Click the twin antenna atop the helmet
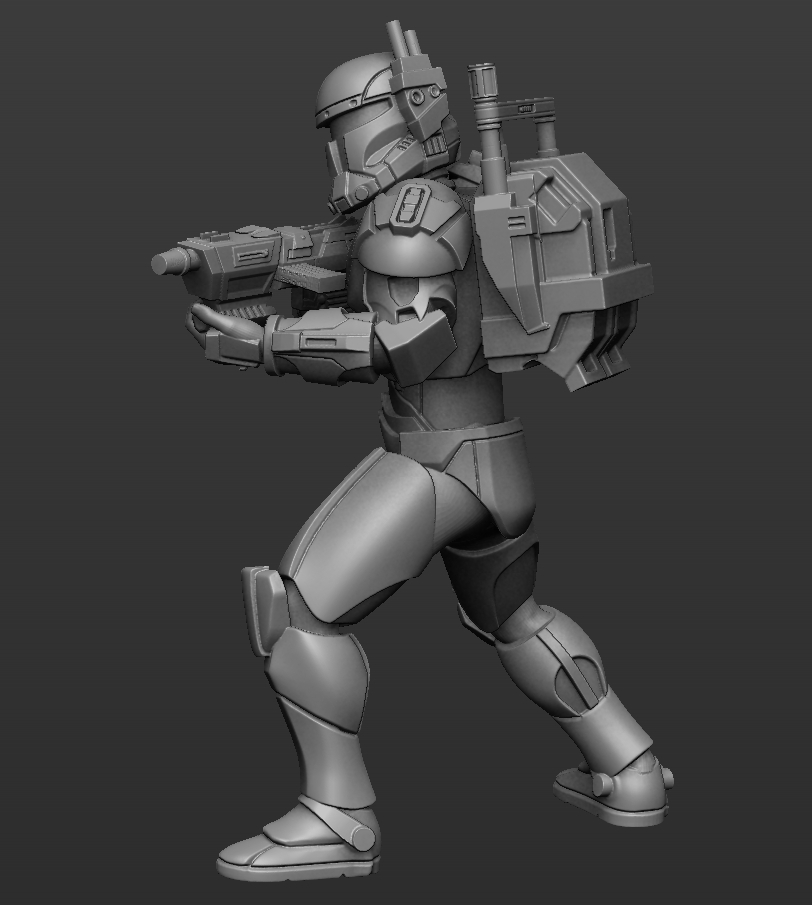This screenshot has width=812, height=905. pos(405,40)
